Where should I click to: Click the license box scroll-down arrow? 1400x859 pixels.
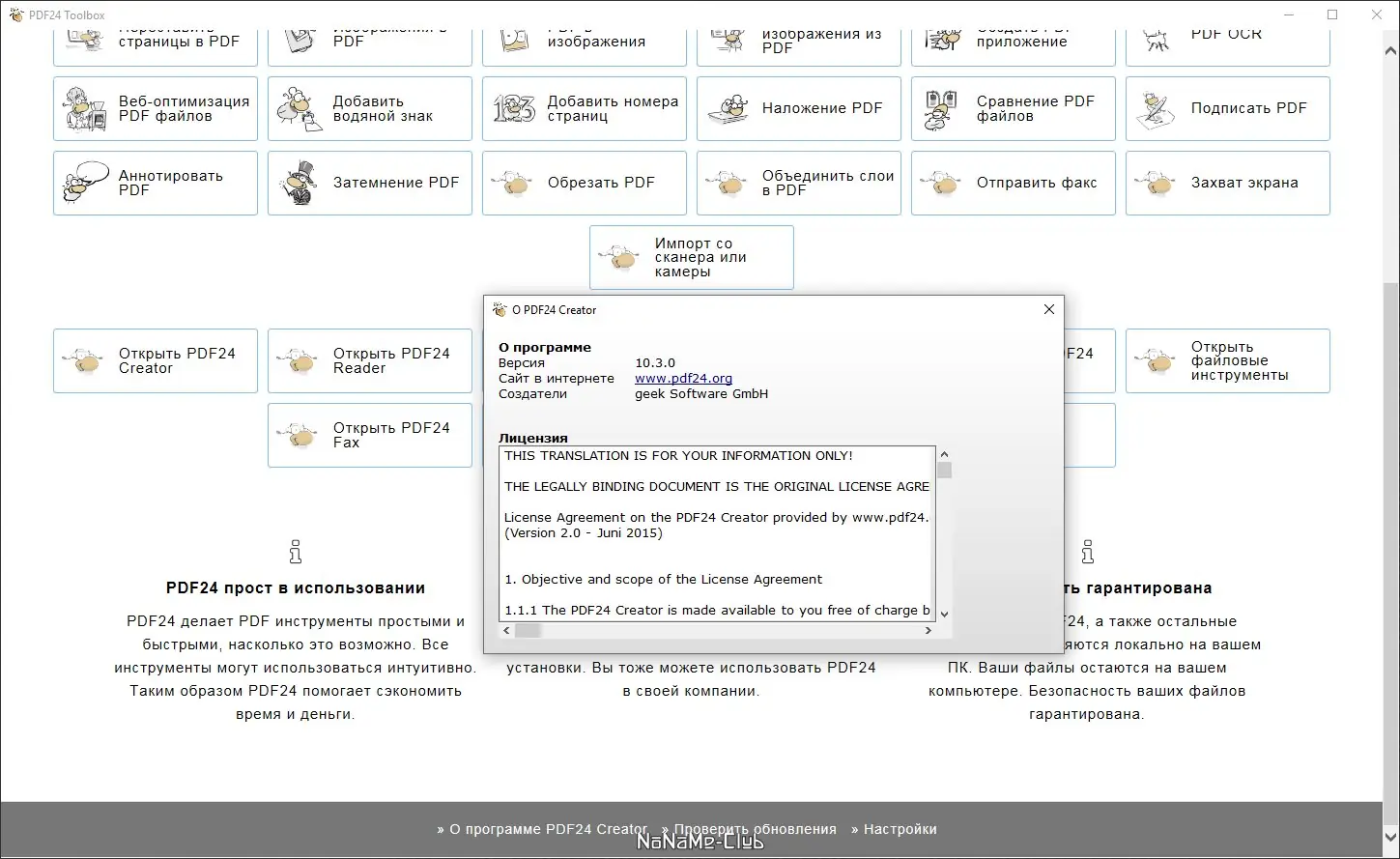tap(944, 614)
